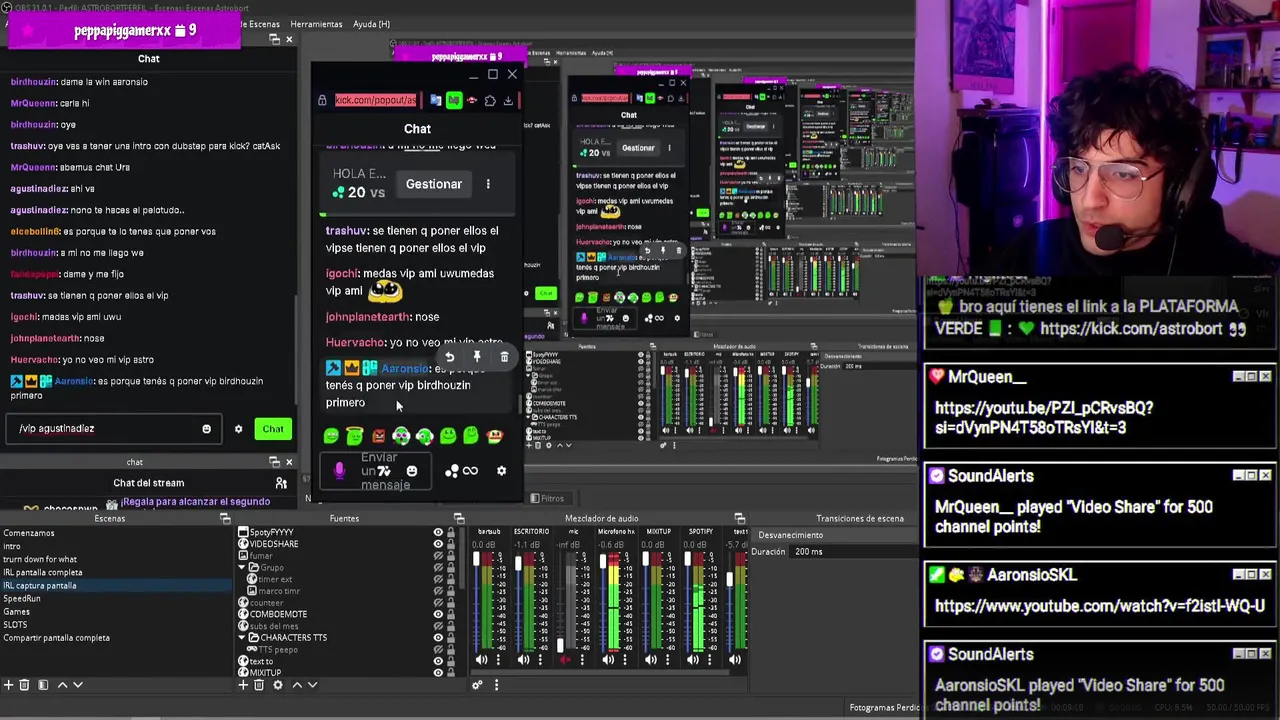
Task: Open audio mixer options dots beside gear
Action: [x=496, y=685]
